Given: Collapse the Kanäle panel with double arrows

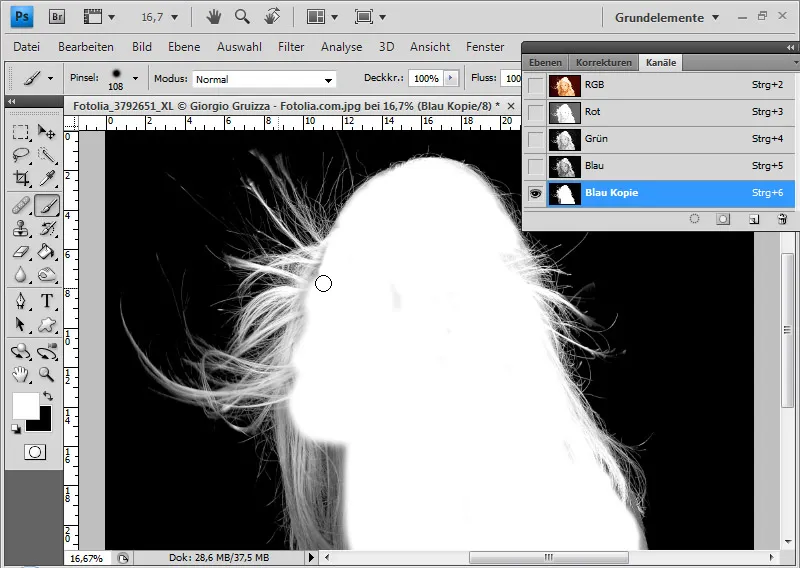Looking at the screenshot, I should point(790,47).
